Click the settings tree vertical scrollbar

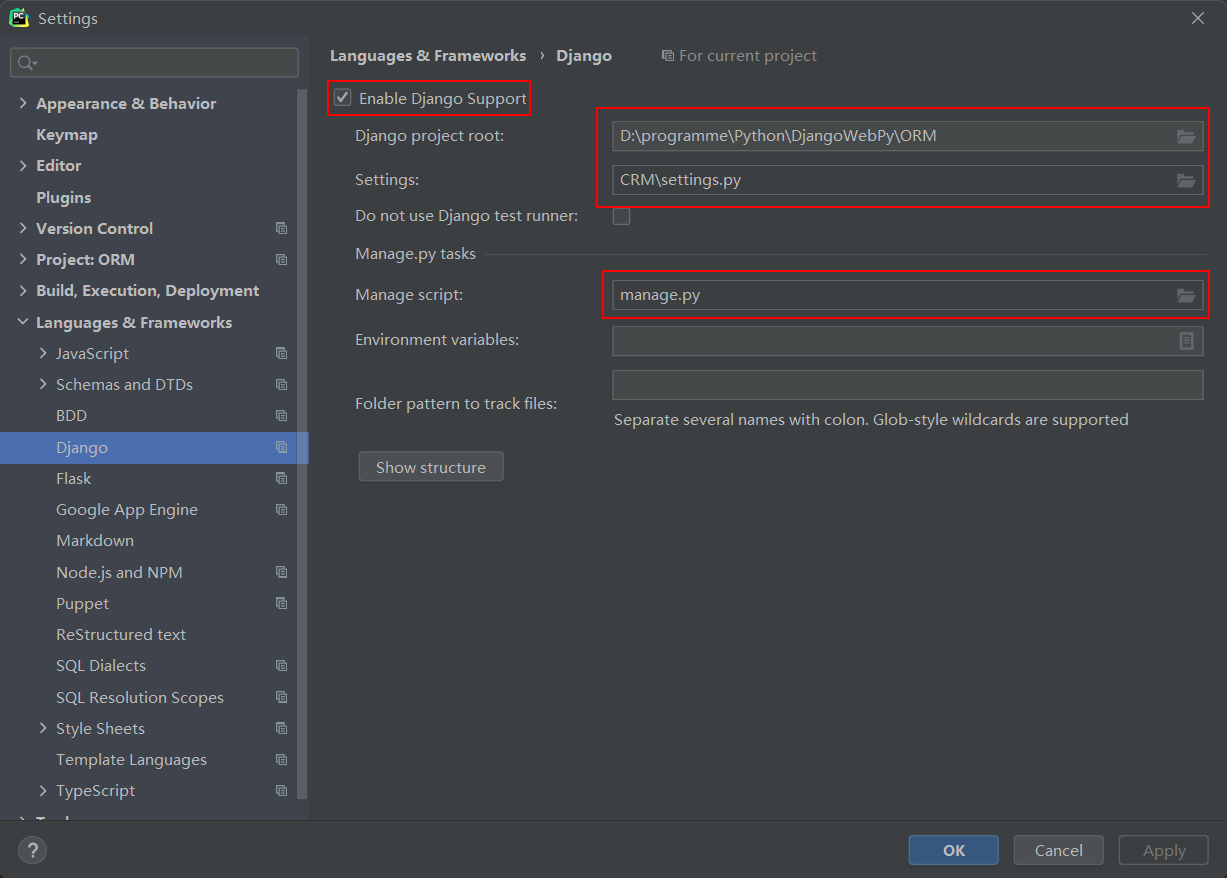(303, 443)
